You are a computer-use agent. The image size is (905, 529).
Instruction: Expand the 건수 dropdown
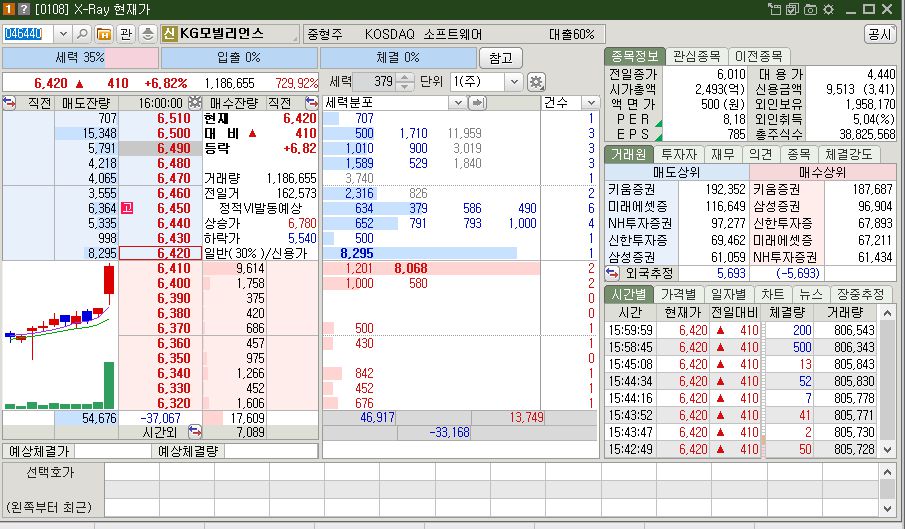pos(590,103)
